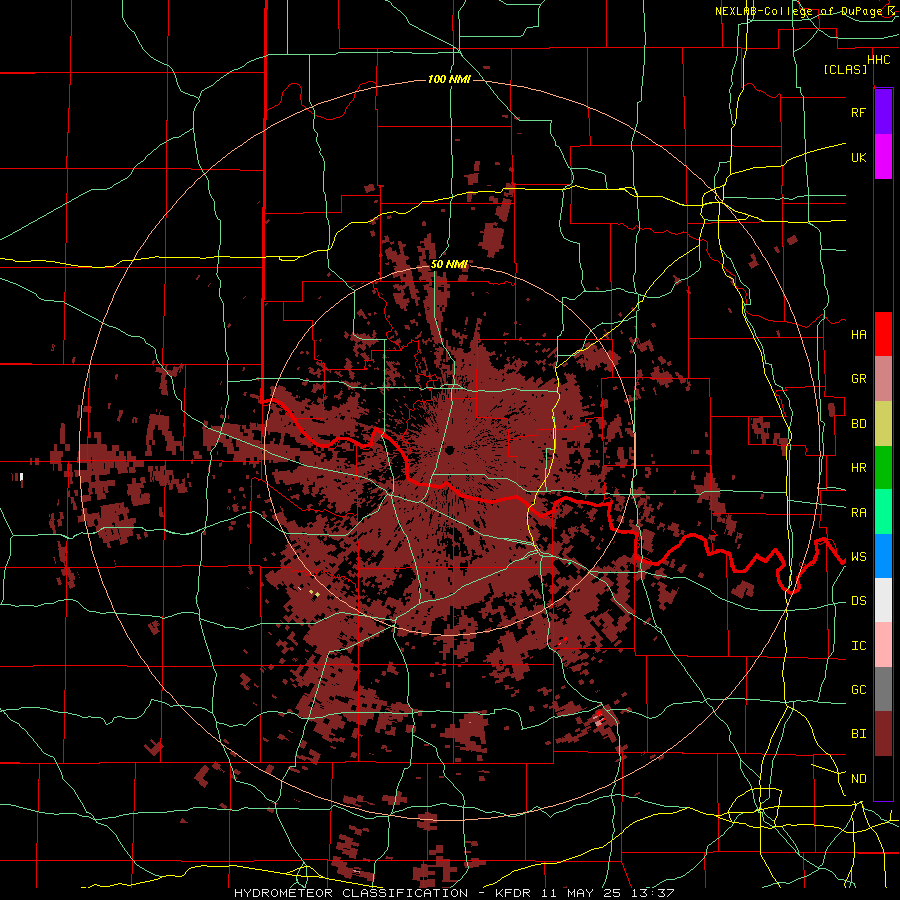Click the red HA color swatch
Viewport: 900px width, 900px height.
point(883,334)
